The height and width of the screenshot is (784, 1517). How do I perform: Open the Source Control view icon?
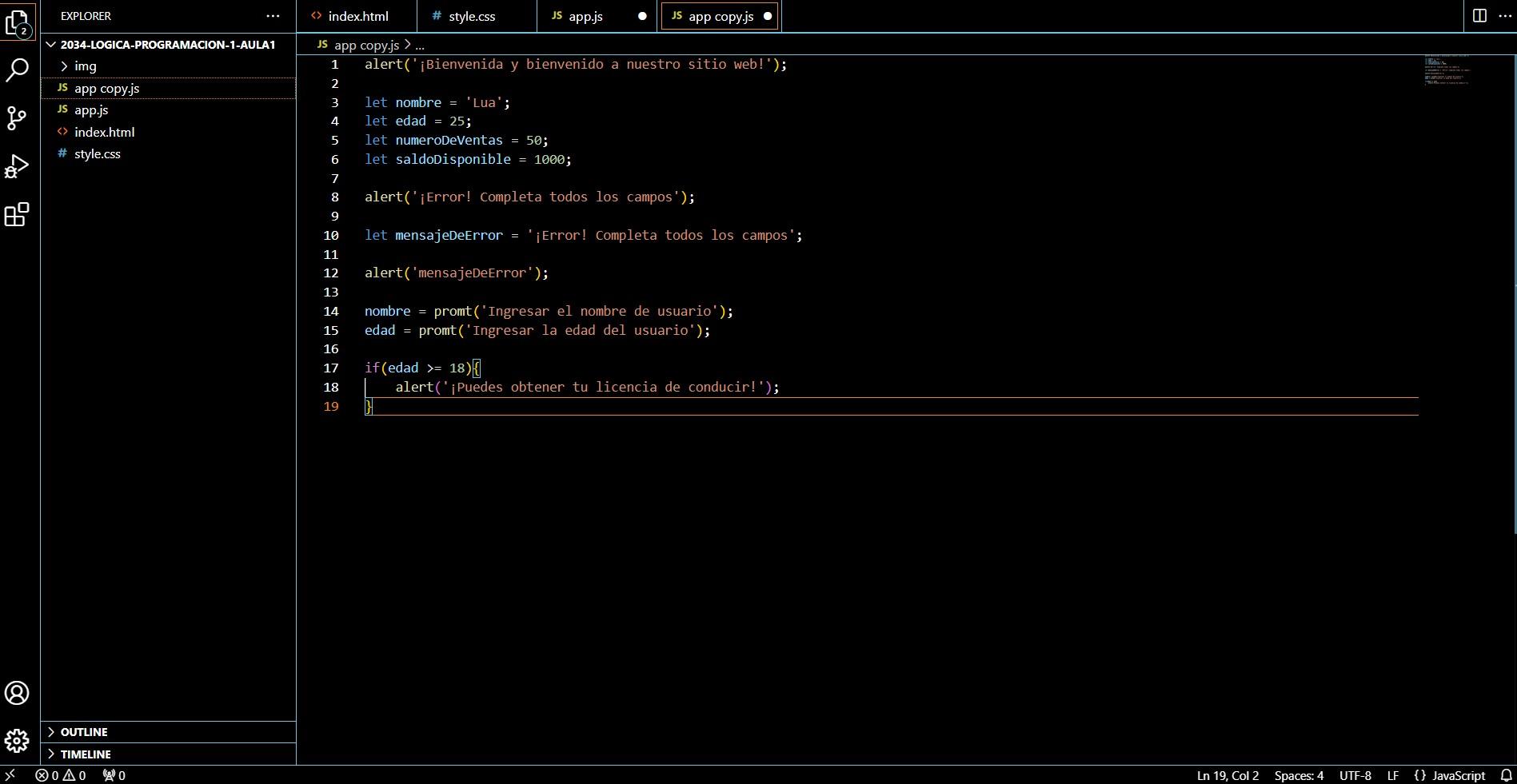point(18,118)
